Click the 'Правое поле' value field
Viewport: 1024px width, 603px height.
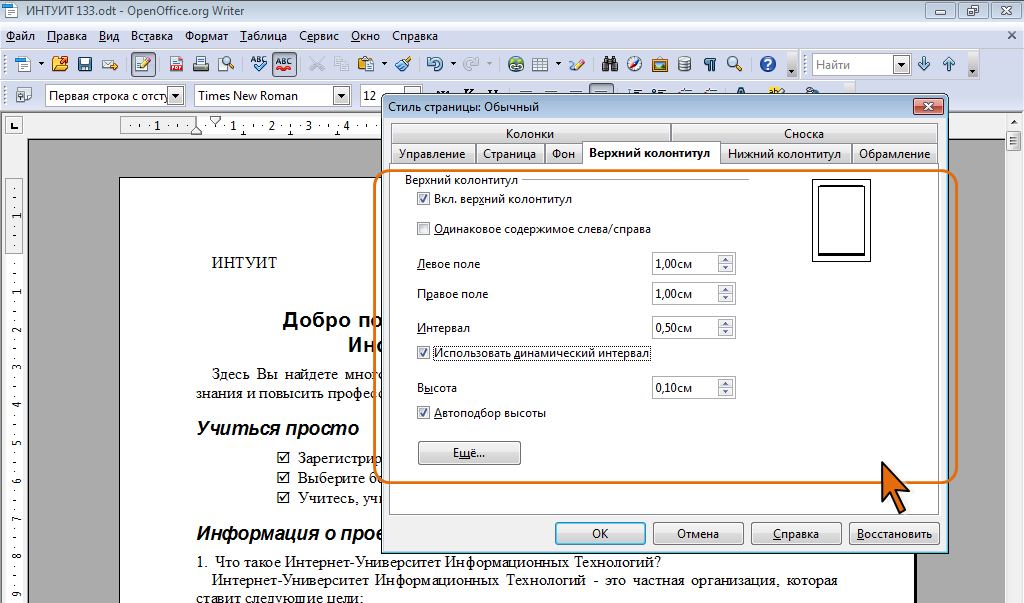pos(685,294)
